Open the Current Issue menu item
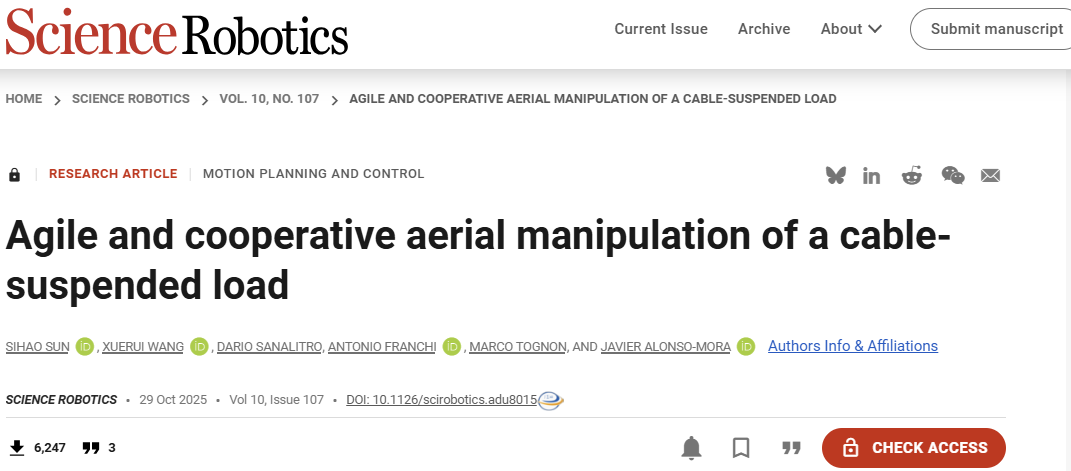1071x471 pixels. click(661, 29)
